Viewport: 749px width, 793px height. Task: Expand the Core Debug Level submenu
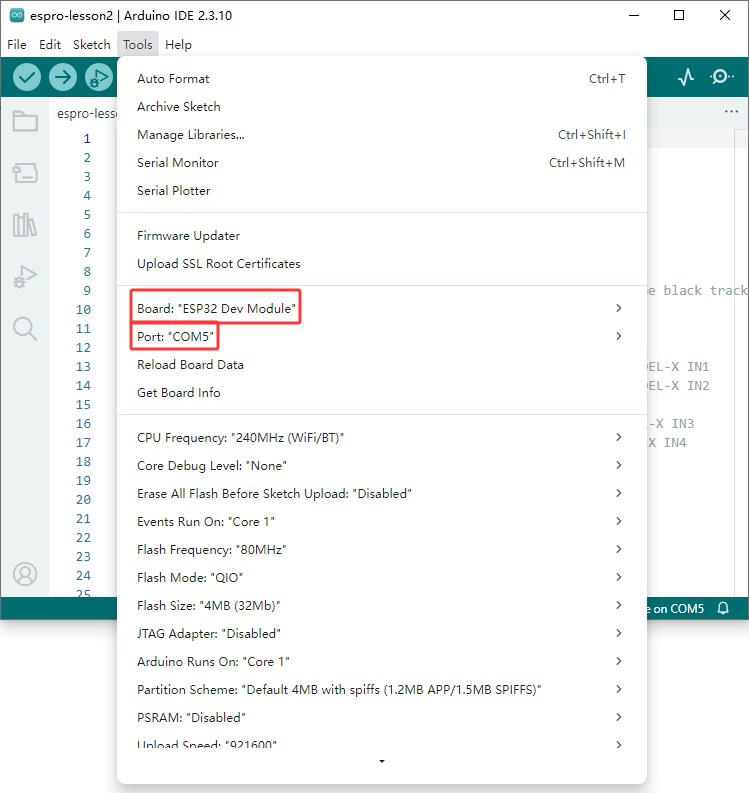382,465
